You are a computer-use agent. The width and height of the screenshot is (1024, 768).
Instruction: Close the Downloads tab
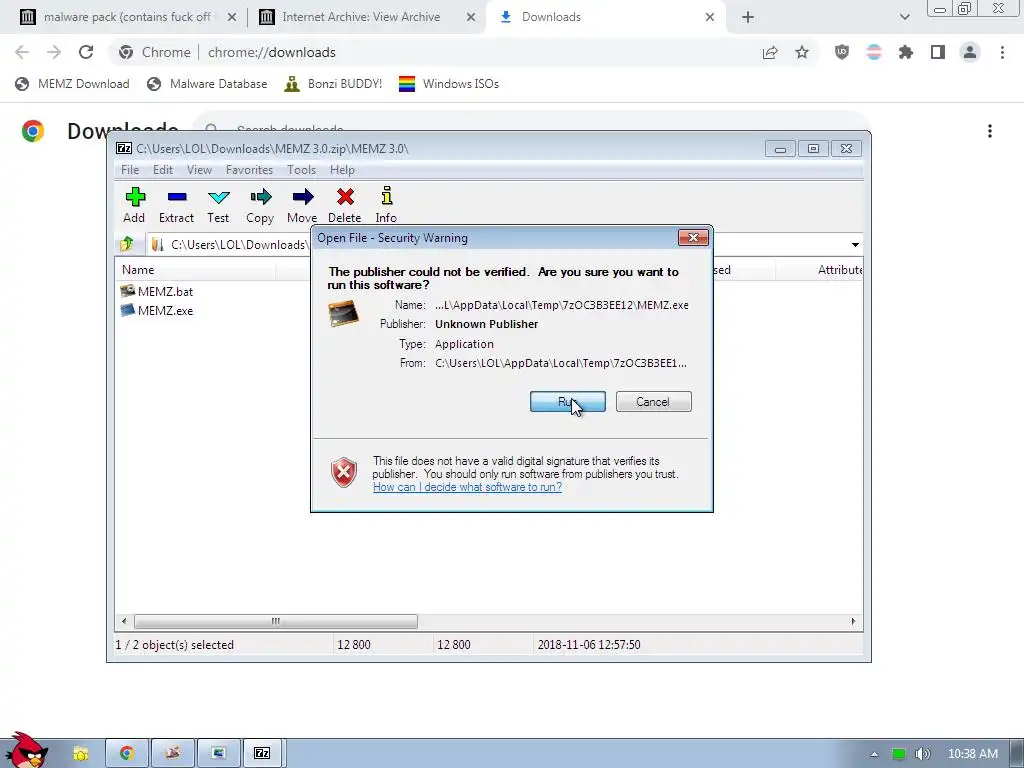click(x=710, y=17)
